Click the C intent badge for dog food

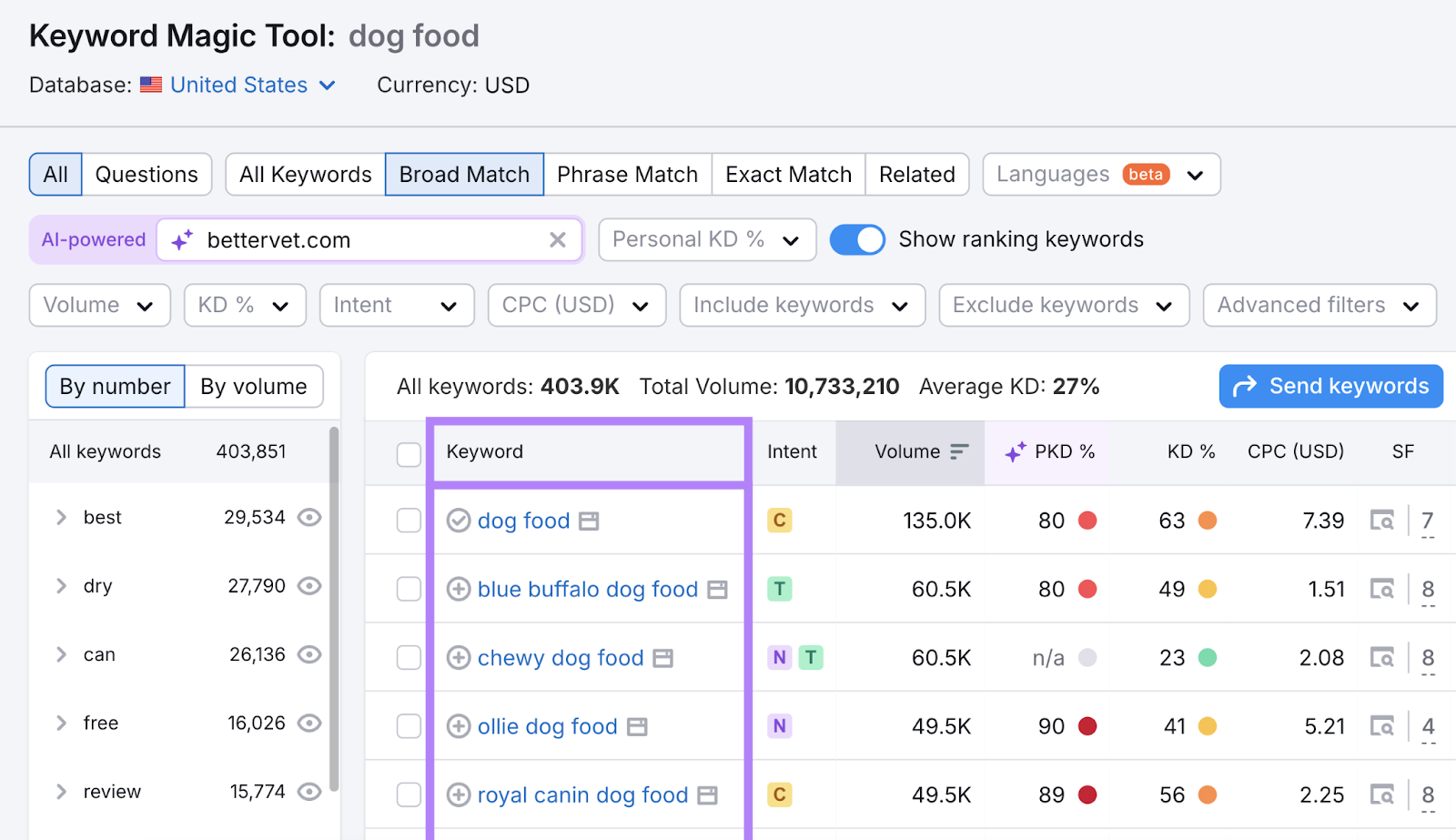pos(780,521)
